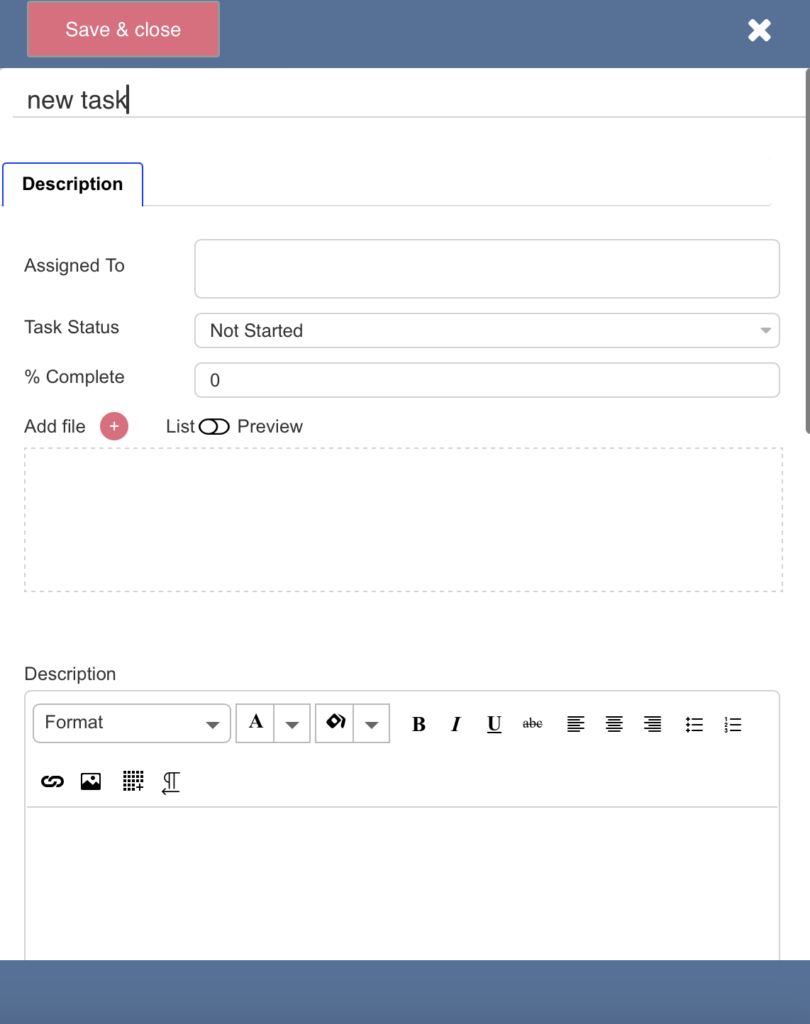Toggle underline formatting

[x=494, y=724]
